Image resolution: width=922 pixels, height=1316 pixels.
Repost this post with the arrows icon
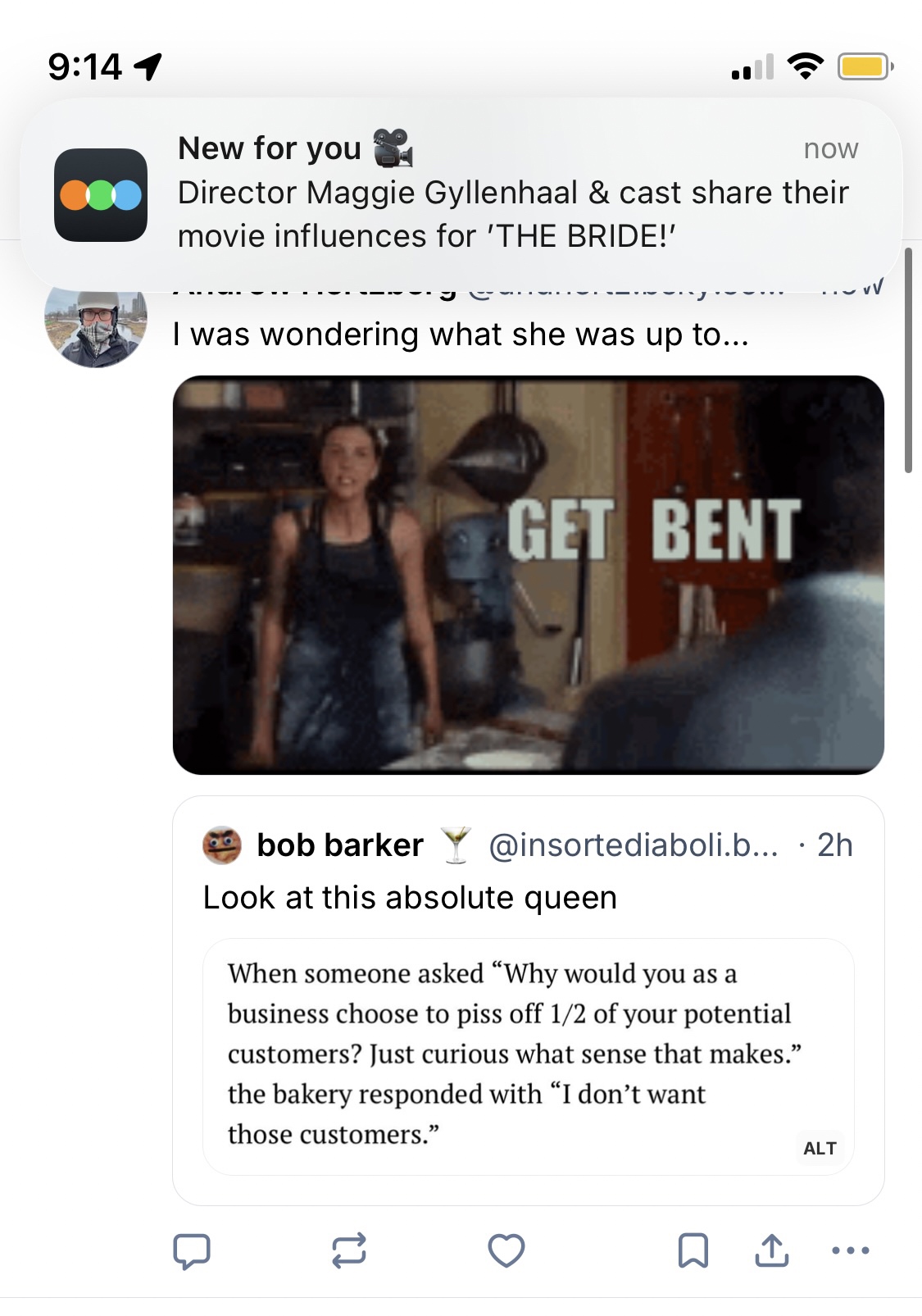(349, 1251)
